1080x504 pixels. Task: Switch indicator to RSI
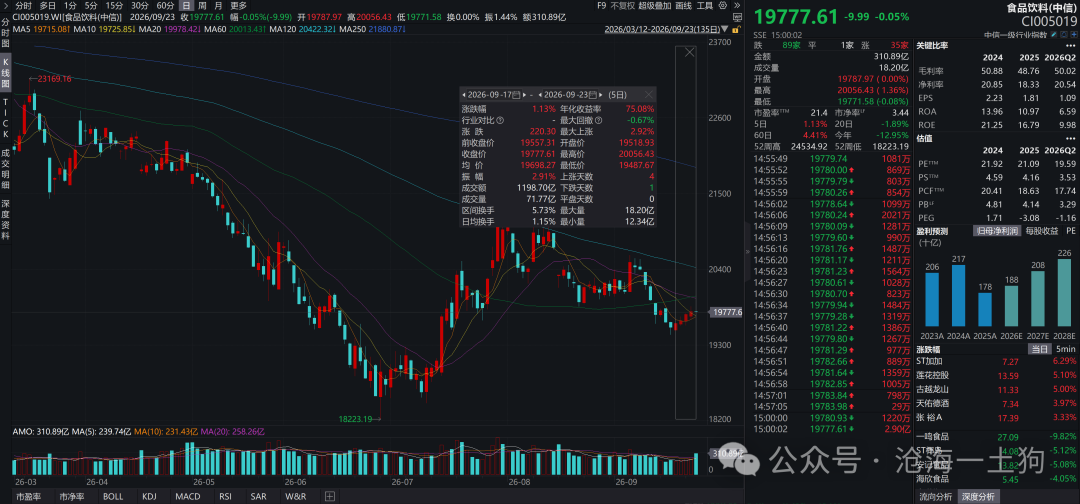tap(225, 496)
